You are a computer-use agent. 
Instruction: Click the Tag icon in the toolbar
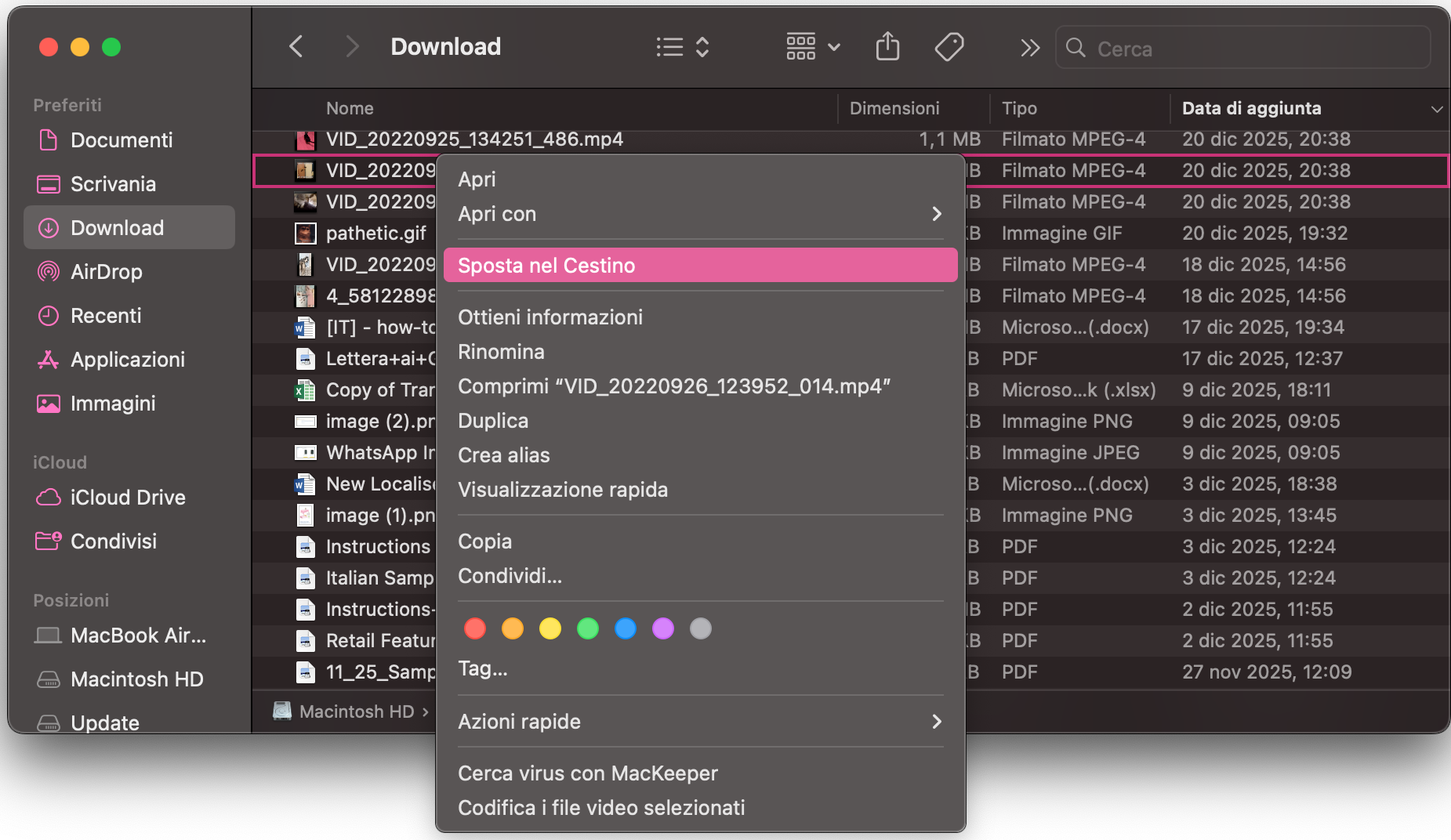[x=949, y=46]
